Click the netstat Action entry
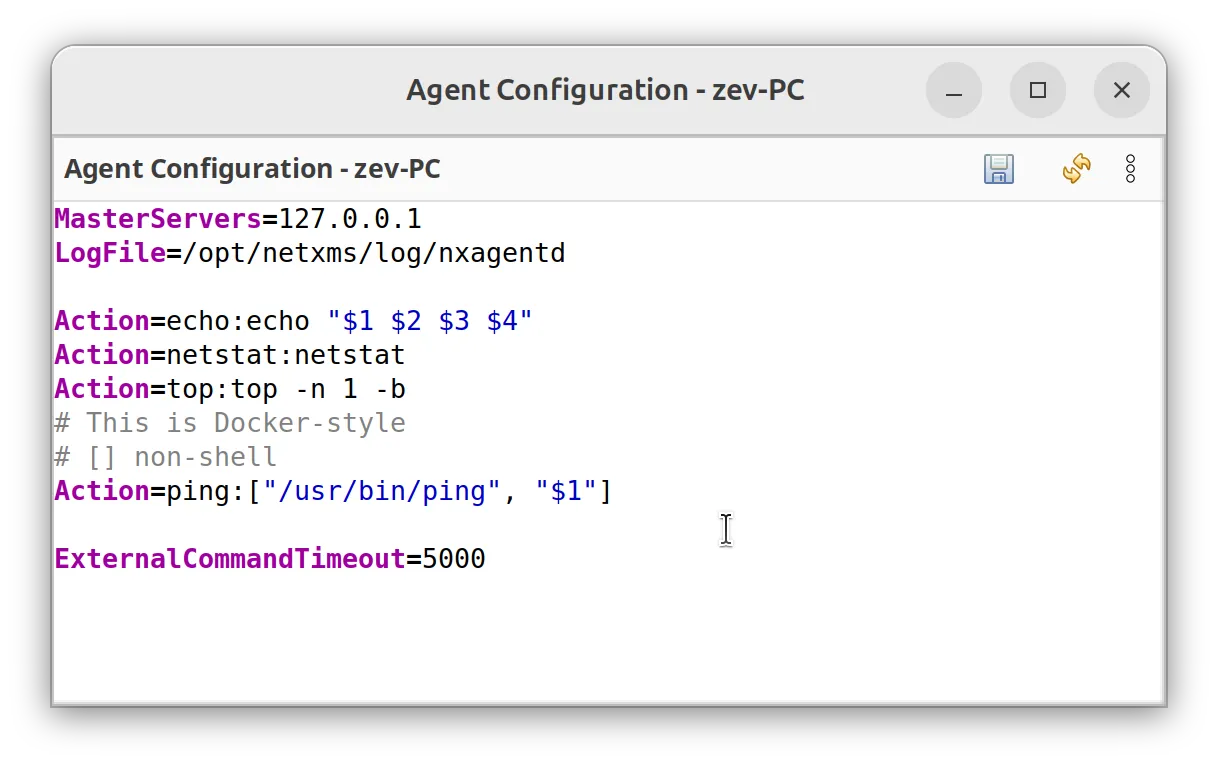Image resolution: width=1218 pixels, height=764 pixels. coord(229,354)
